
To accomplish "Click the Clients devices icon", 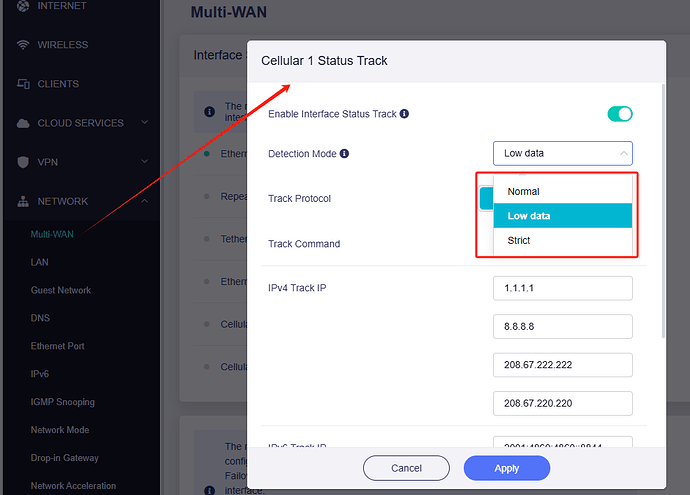I will (x=23, y=84).
